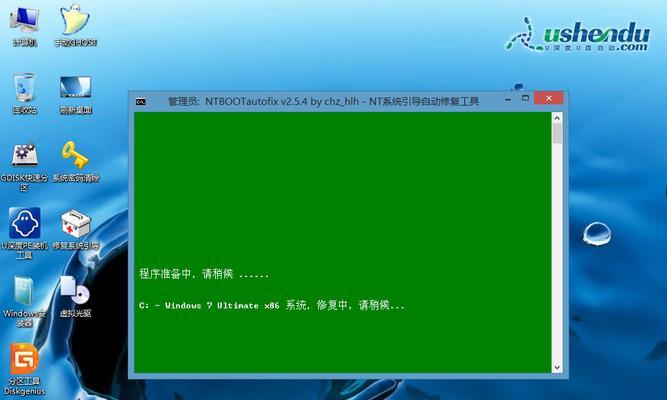Launch the system password removal key icon

75,162
